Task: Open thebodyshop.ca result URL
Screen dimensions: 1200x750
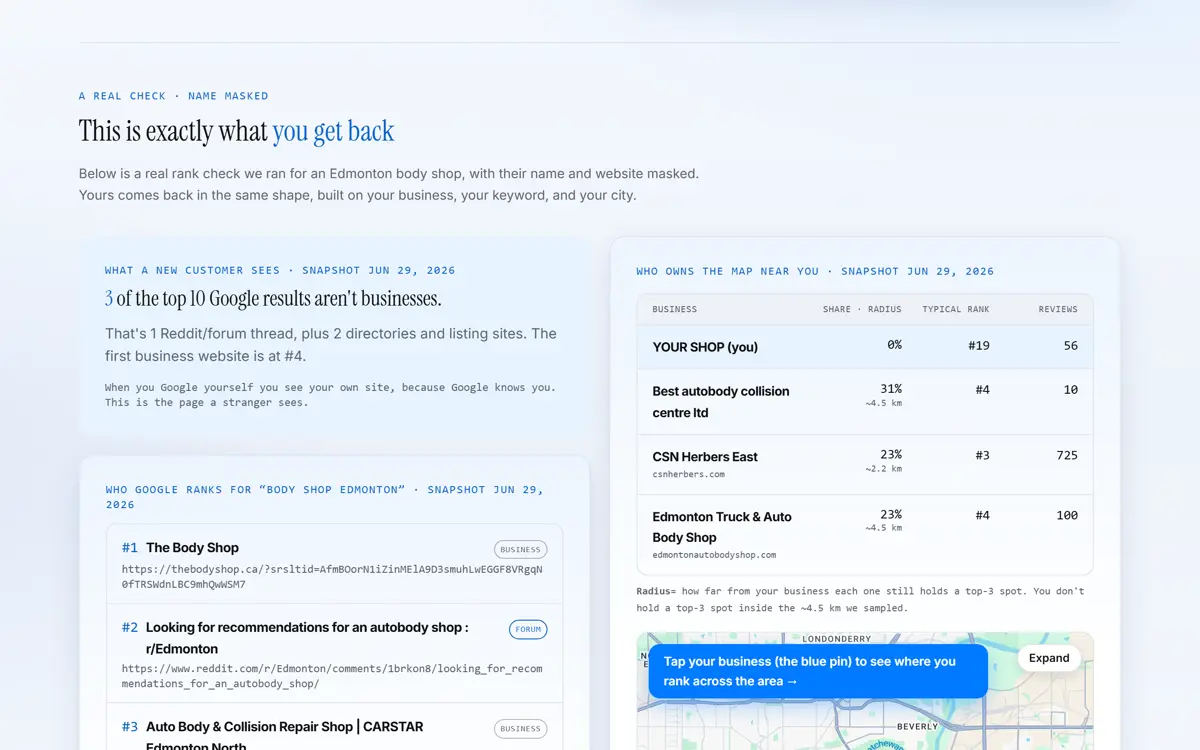Action: [333, 577]
